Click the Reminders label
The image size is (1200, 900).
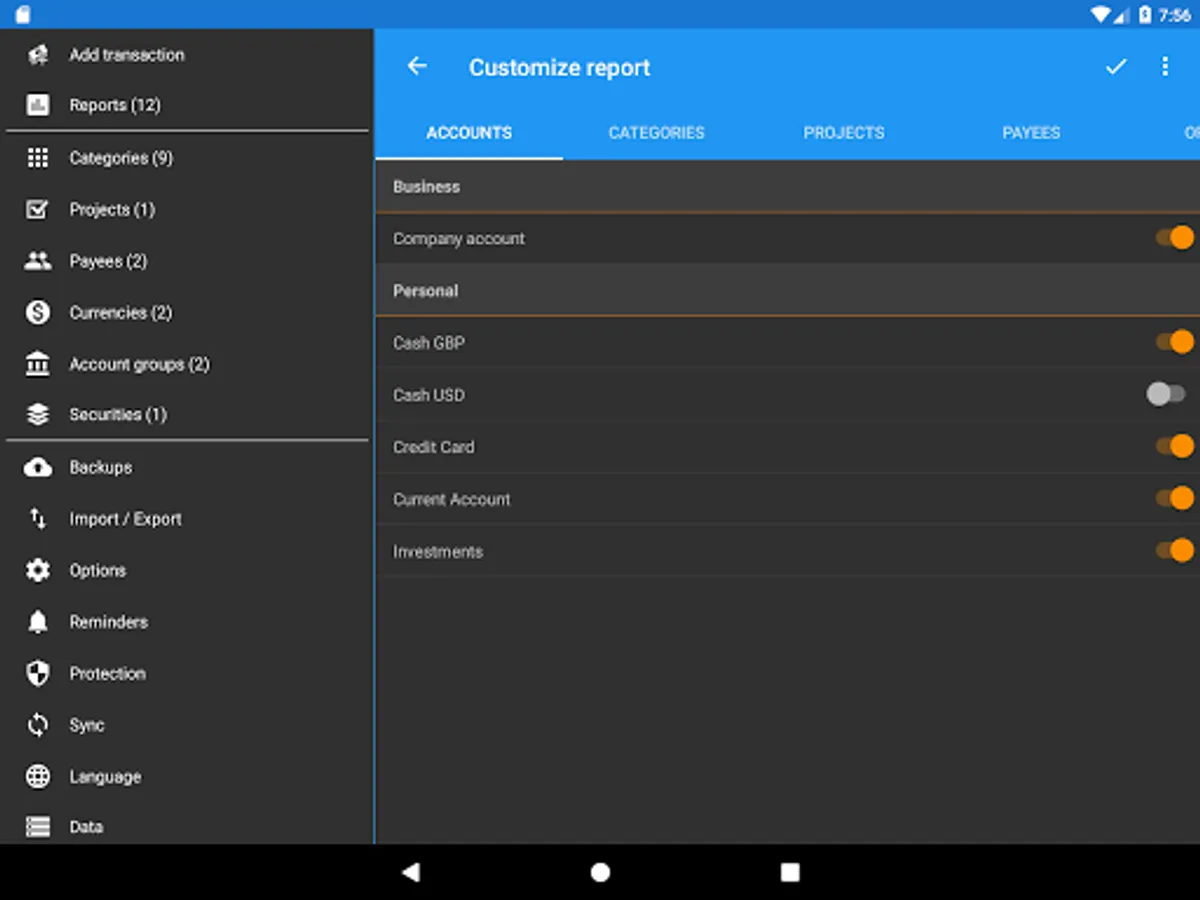109,622
